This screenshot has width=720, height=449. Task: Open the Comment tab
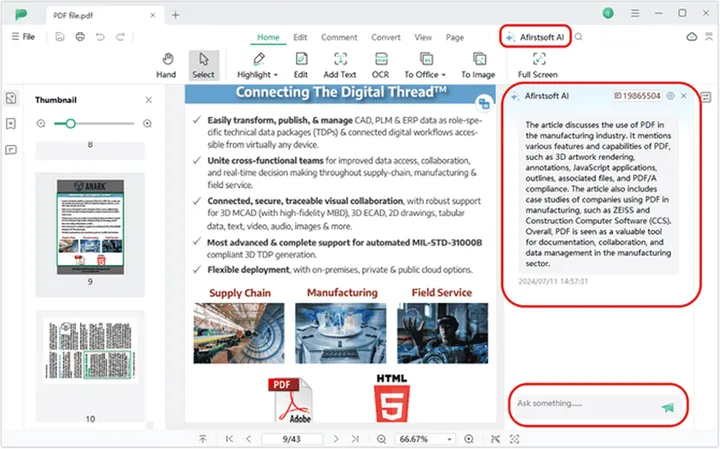(339, 37)
